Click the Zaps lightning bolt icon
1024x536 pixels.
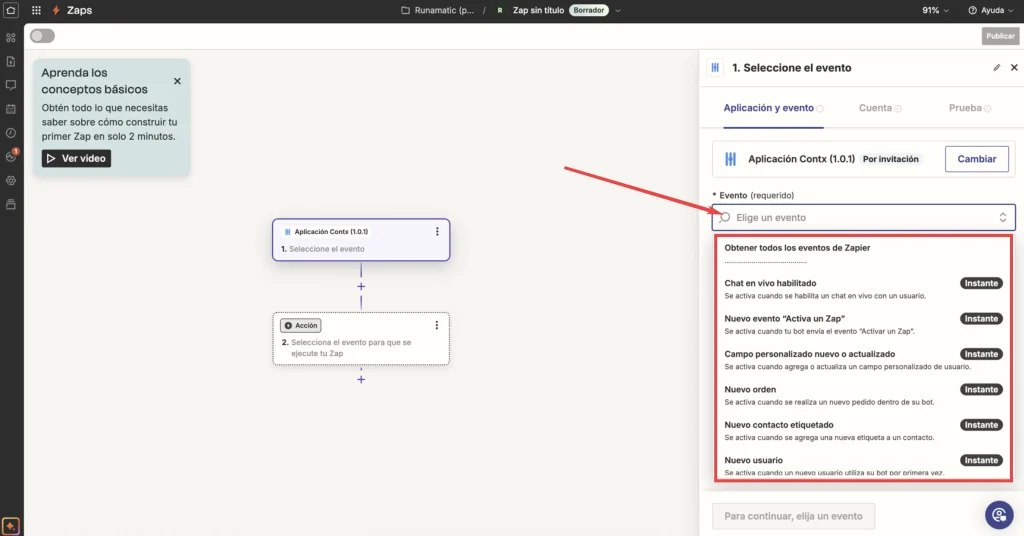tap(56, 10)
